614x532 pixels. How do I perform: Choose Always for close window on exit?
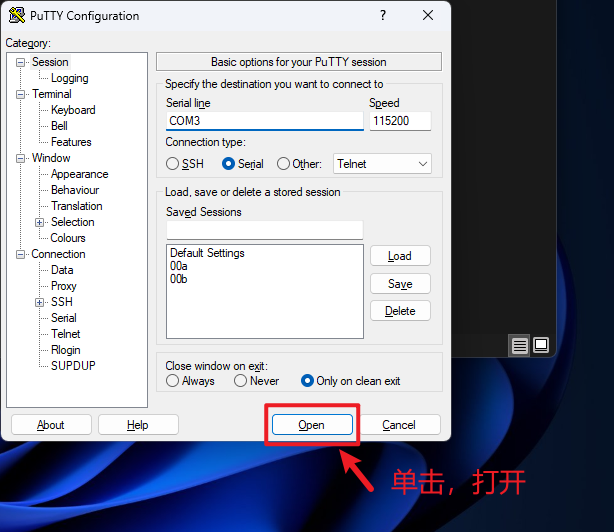click(x=172, y=381)
